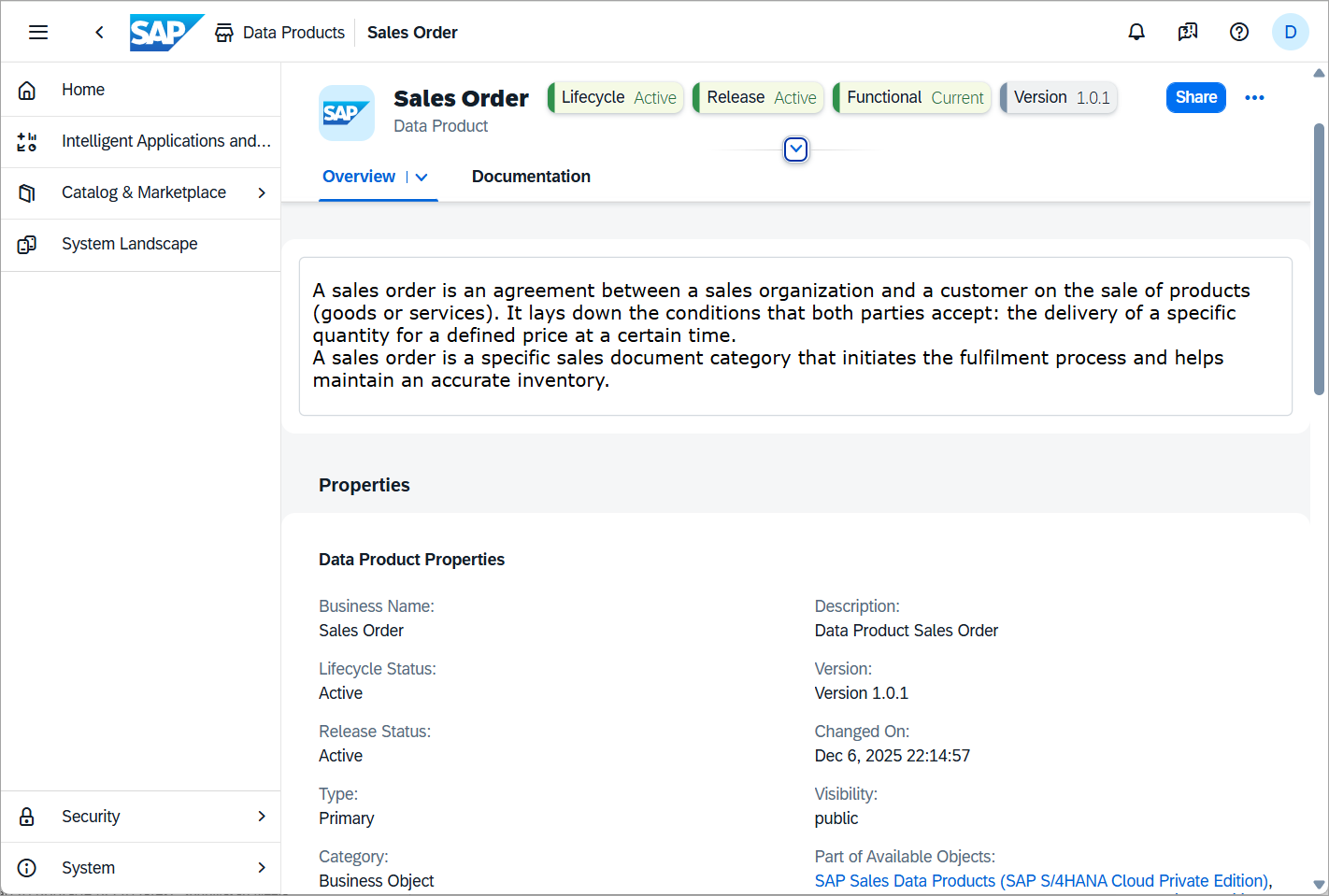Click the Visibility value public
The width and height of the screenshot is (1329, 896).
(x=836, y=818)
